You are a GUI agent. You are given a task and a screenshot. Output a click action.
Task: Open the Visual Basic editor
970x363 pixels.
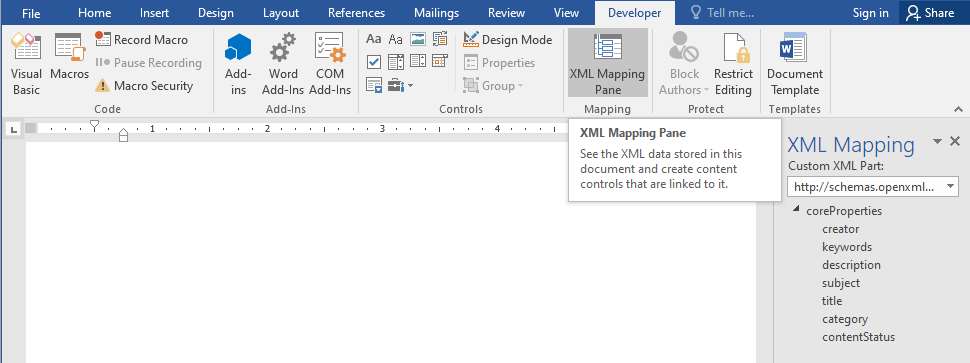click(25, 64)
